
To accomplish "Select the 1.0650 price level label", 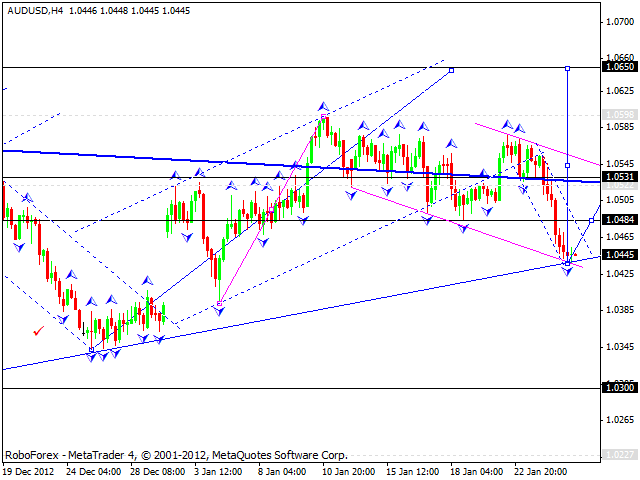I will [619, 67].
